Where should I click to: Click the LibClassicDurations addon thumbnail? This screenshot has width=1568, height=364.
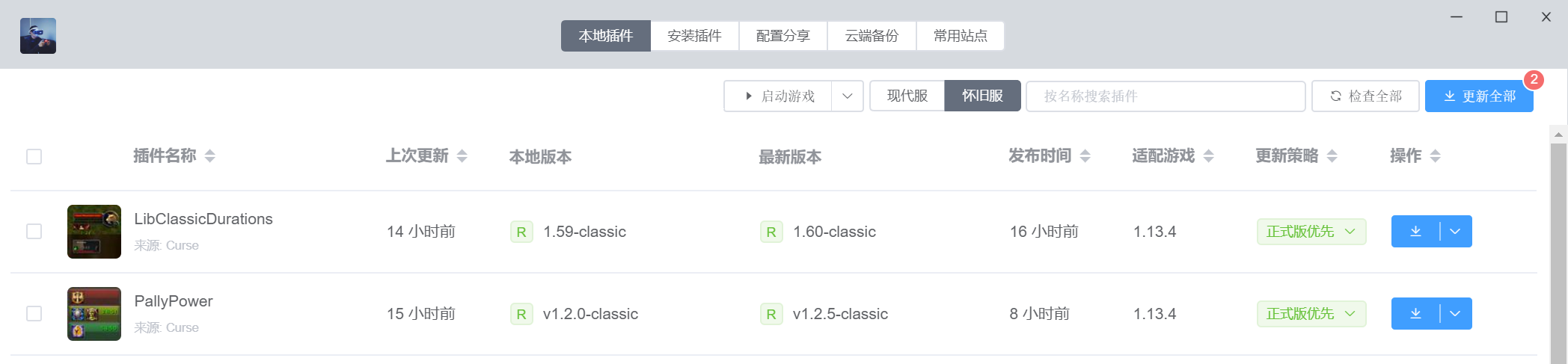pos(94,232)
